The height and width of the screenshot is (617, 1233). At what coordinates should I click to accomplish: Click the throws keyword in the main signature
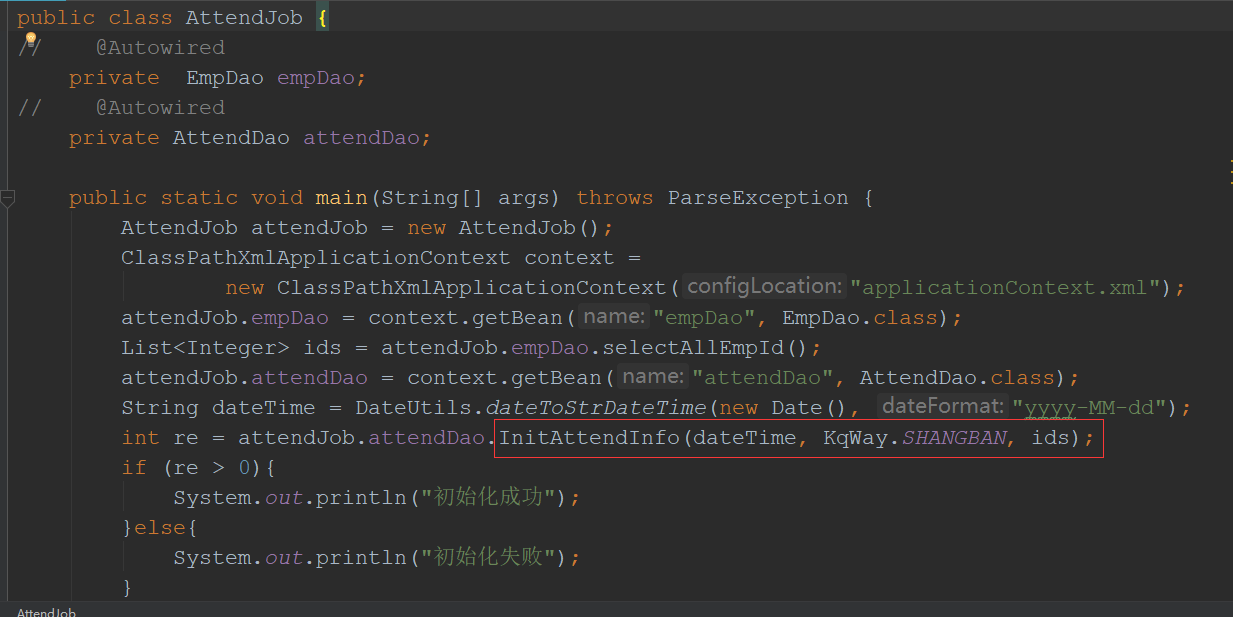pyautogui.click(x=615, y=198)
